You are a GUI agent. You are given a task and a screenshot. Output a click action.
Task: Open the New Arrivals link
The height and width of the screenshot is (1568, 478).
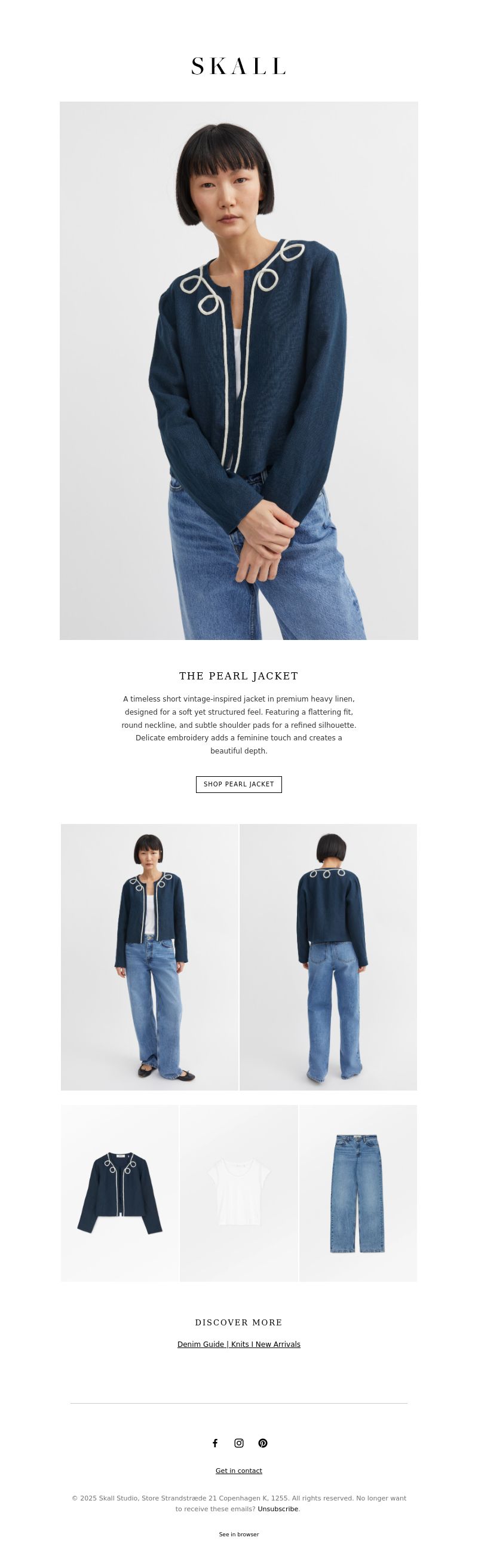(x=278, y=1344)
